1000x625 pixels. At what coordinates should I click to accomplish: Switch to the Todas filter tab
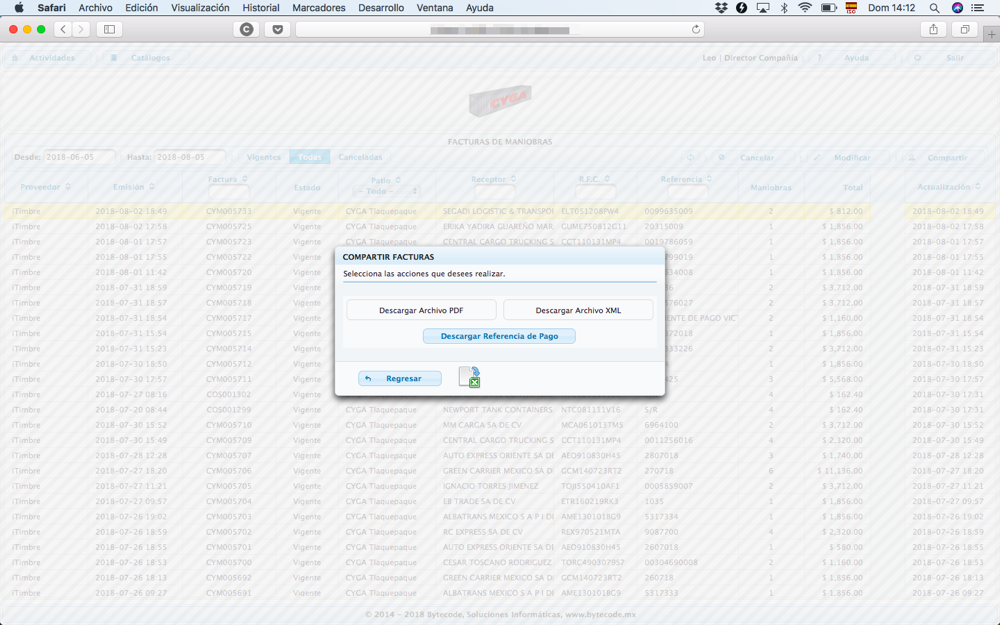(x=310, y=157)
